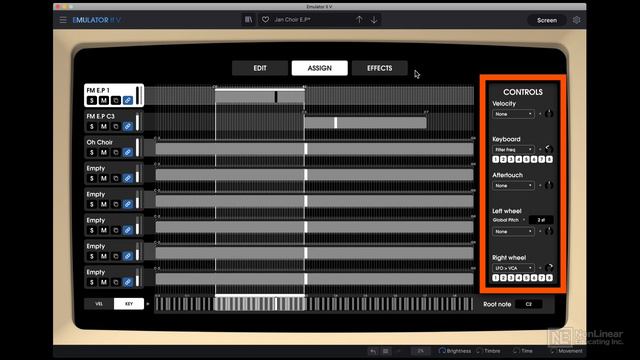Click the FM E.P 1 key range bar
640x360 pixels.
click(260, 97)
